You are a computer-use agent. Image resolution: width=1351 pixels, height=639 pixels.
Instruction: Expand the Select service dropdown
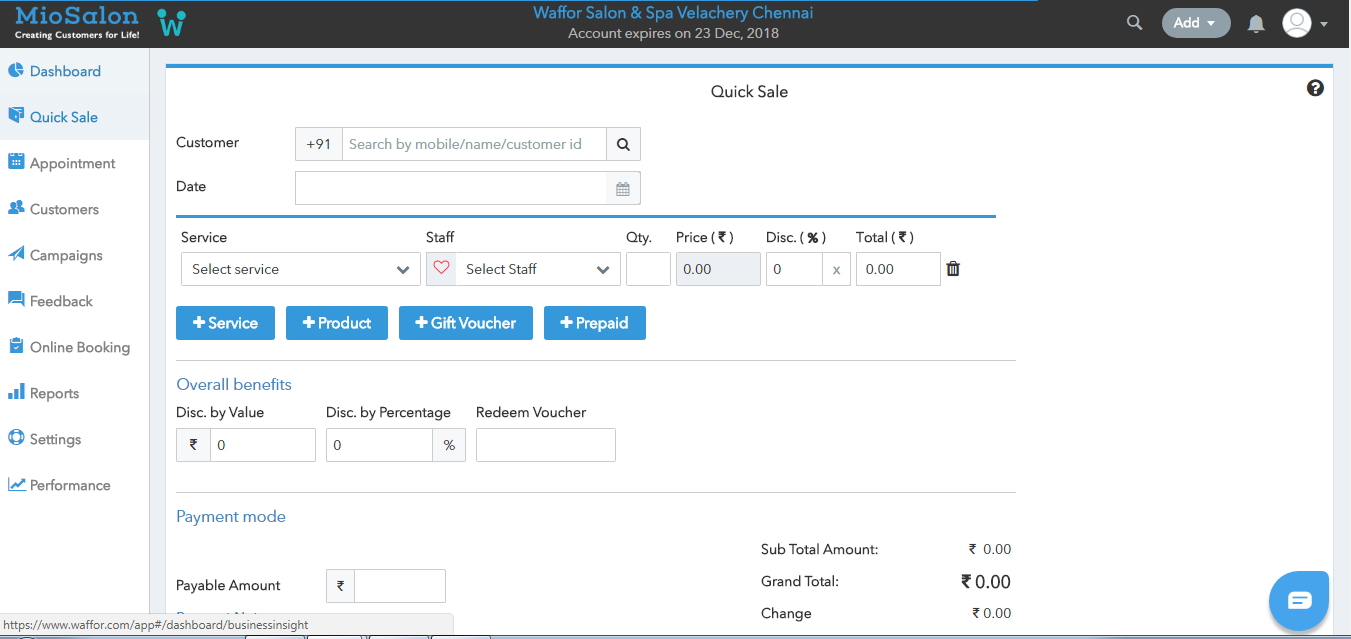click(300, 269)
